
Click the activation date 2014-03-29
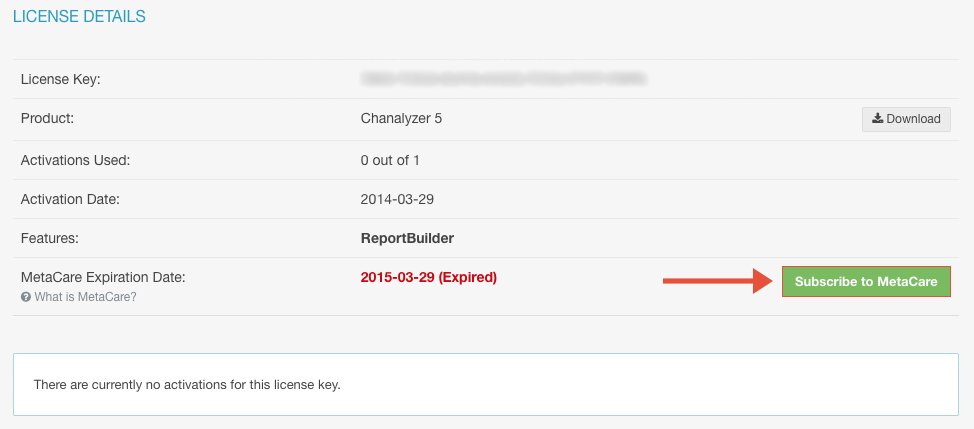pos(397,199)
